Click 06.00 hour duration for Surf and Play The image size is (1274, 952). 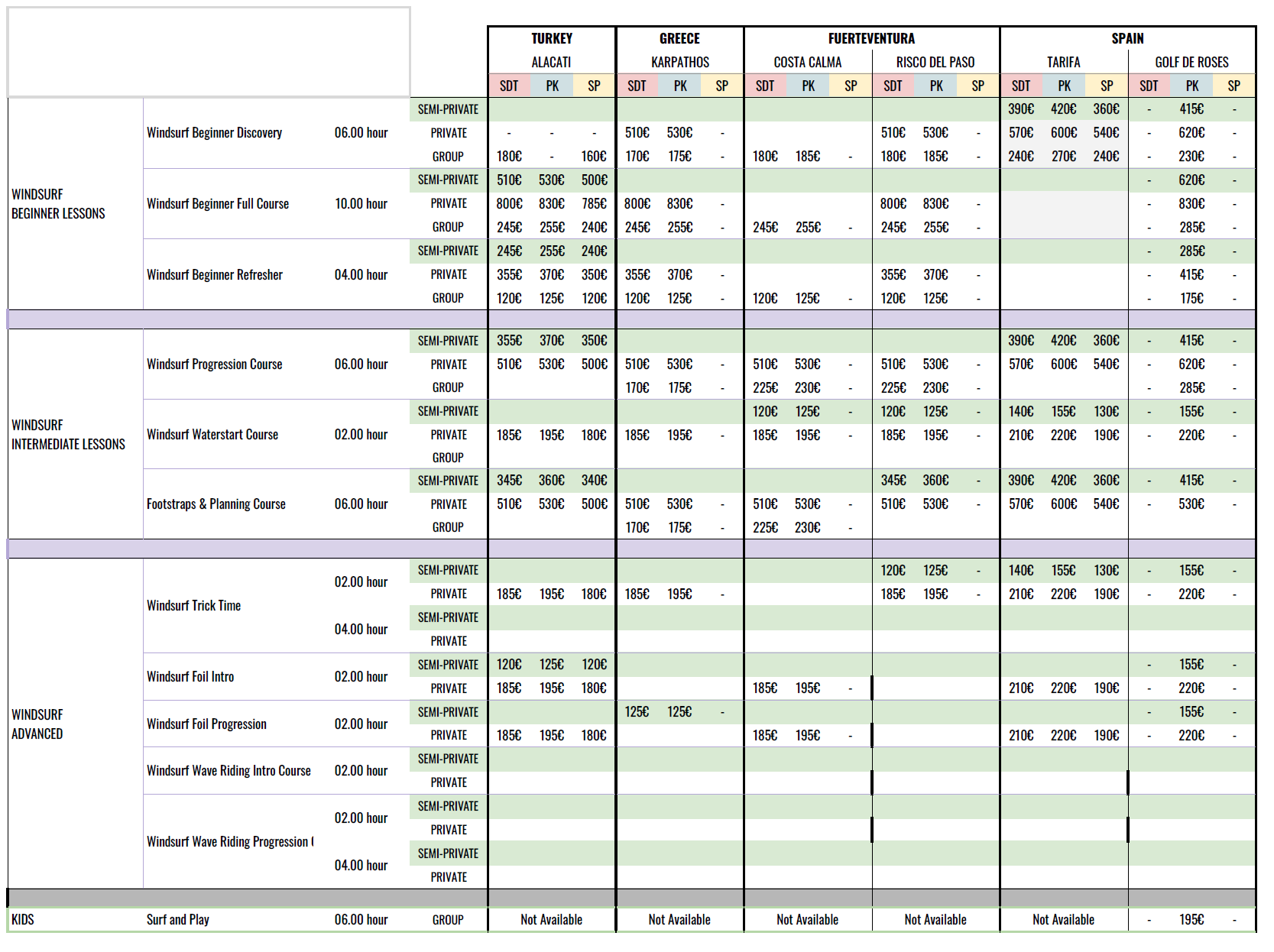point(361,920)
